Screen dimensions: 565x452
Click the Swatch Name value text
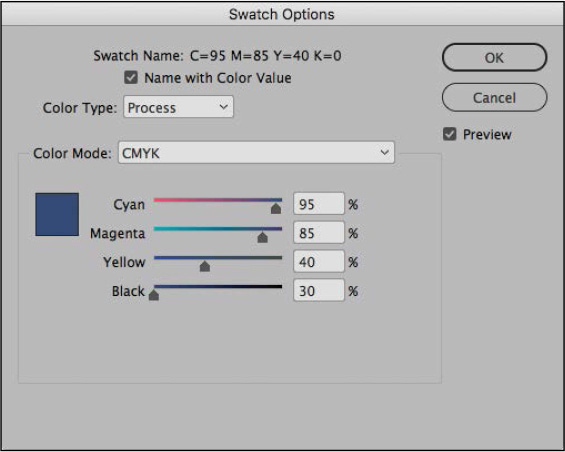tap(266, 56)
